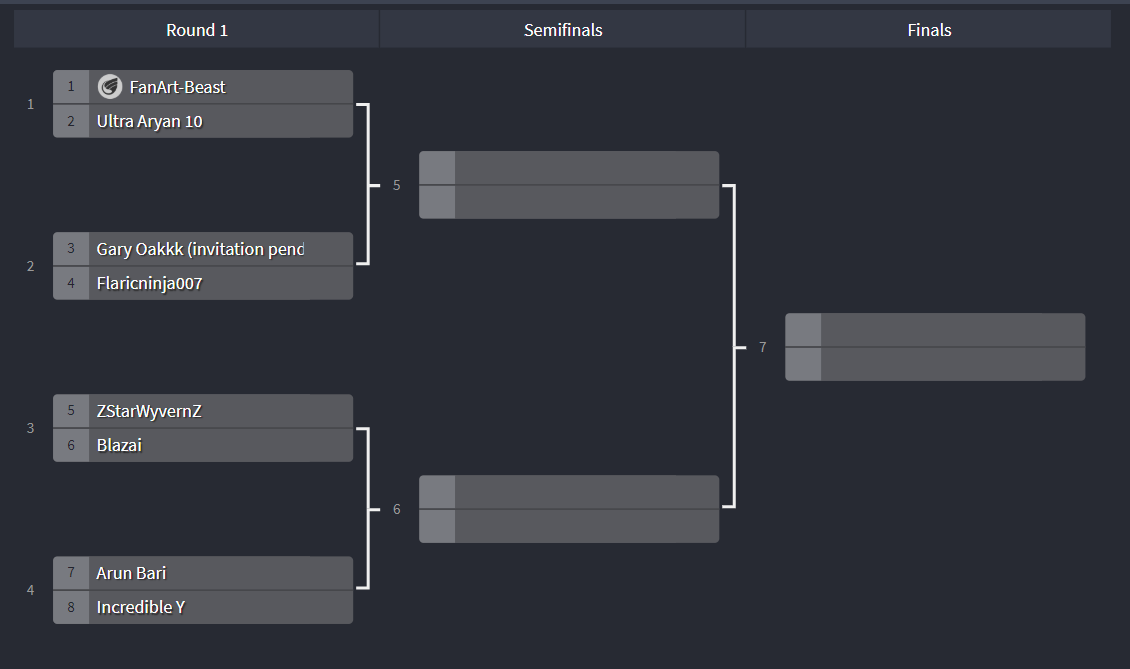Select Incredible Y in match 4
The image size is (1130, 669).
pos(203,608)
